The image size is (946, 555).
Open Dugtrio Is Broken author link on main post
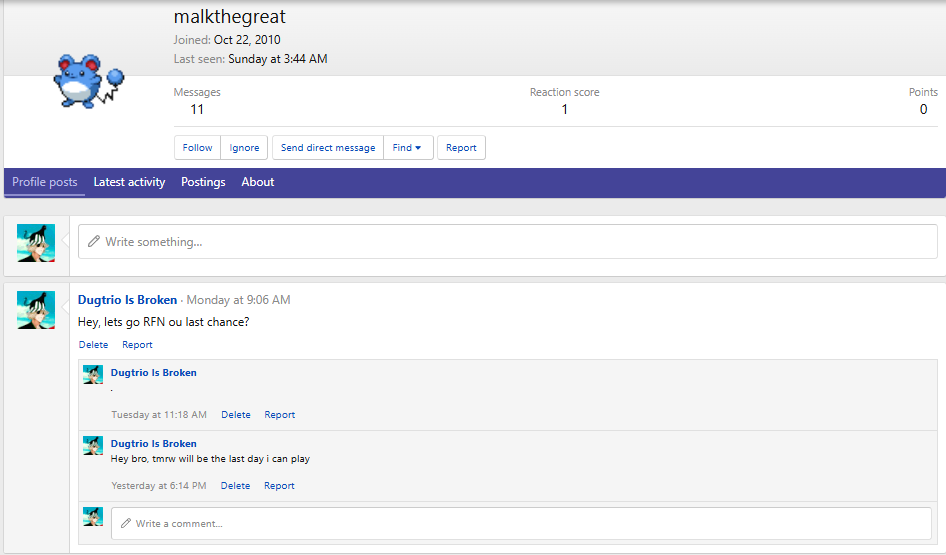tap(127, 300)
